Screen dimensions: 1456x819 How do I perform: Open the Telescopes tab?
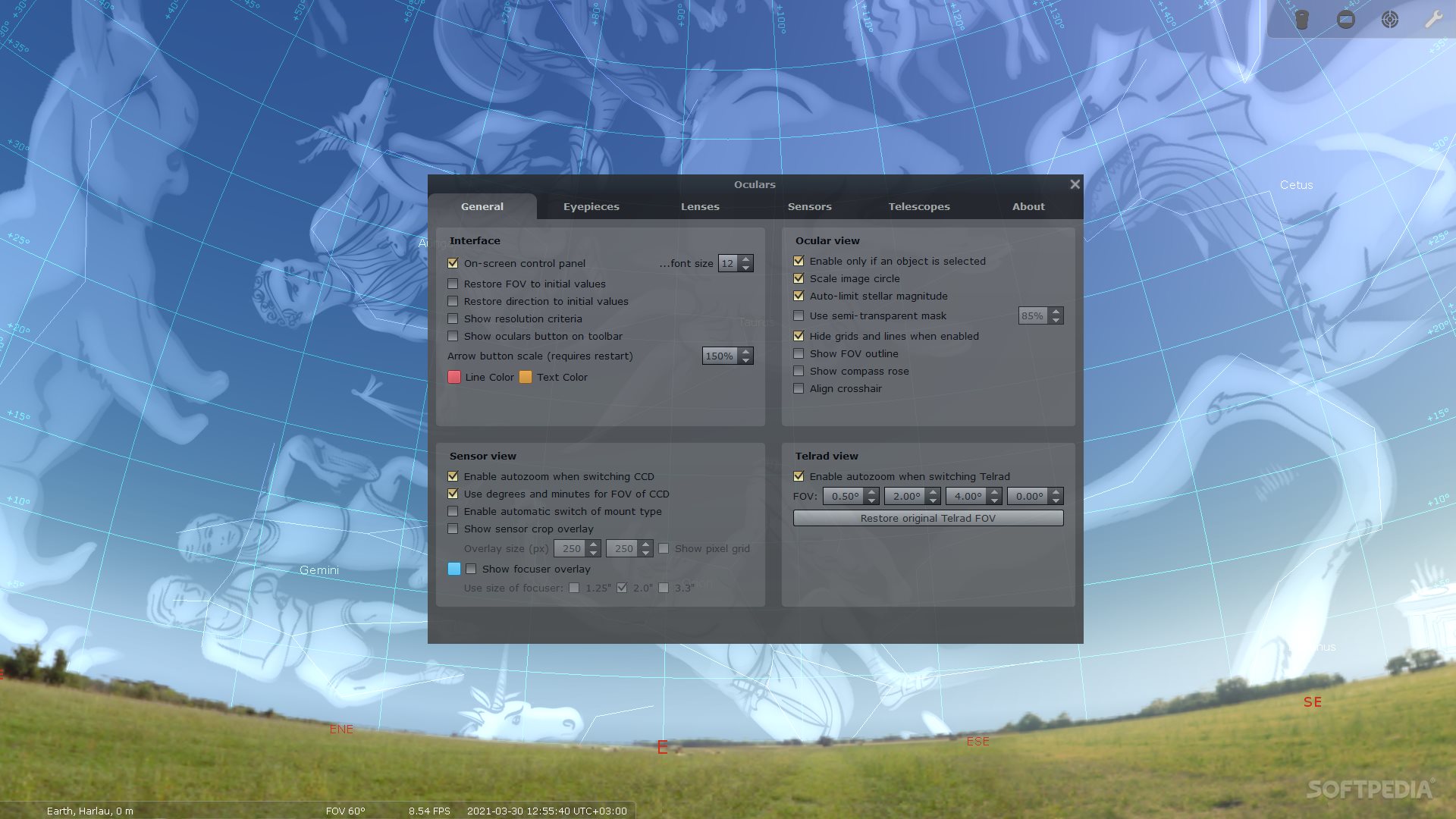[919, 206]
